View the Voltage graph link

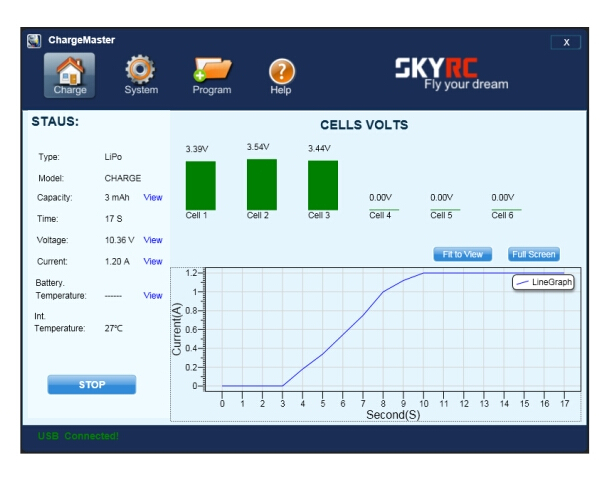(x=153, y=240)
